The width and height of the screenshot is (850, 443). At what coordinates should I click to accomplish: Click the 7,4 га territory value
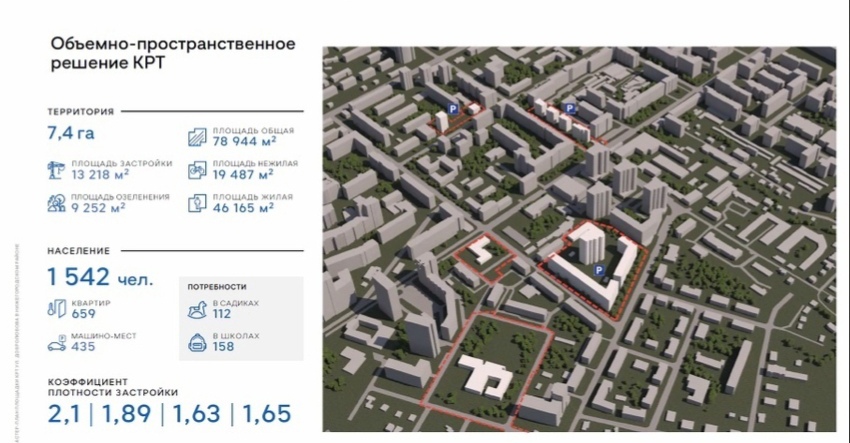click(x=77, y=134)
